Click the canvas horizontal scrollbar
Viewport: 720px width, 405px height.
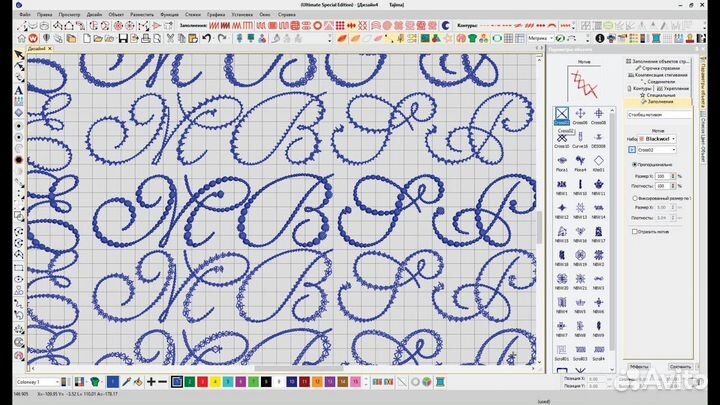298,368
